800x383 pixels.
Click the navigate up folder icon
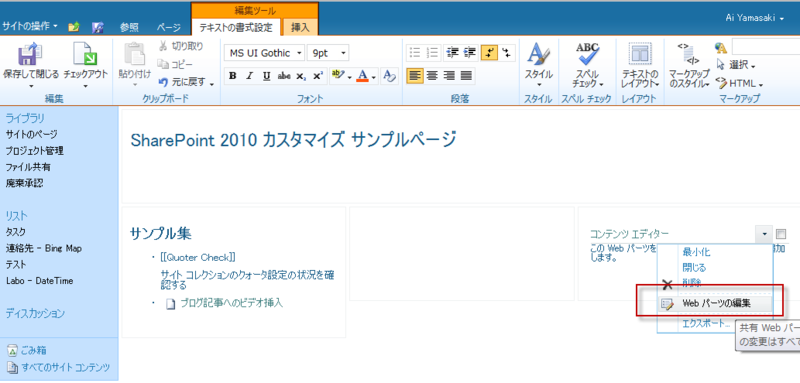coord(73,27)
